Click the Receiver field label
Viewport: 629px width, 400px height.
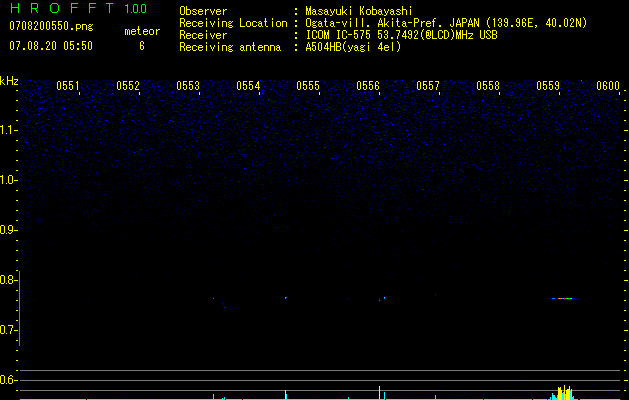(203, 35)
